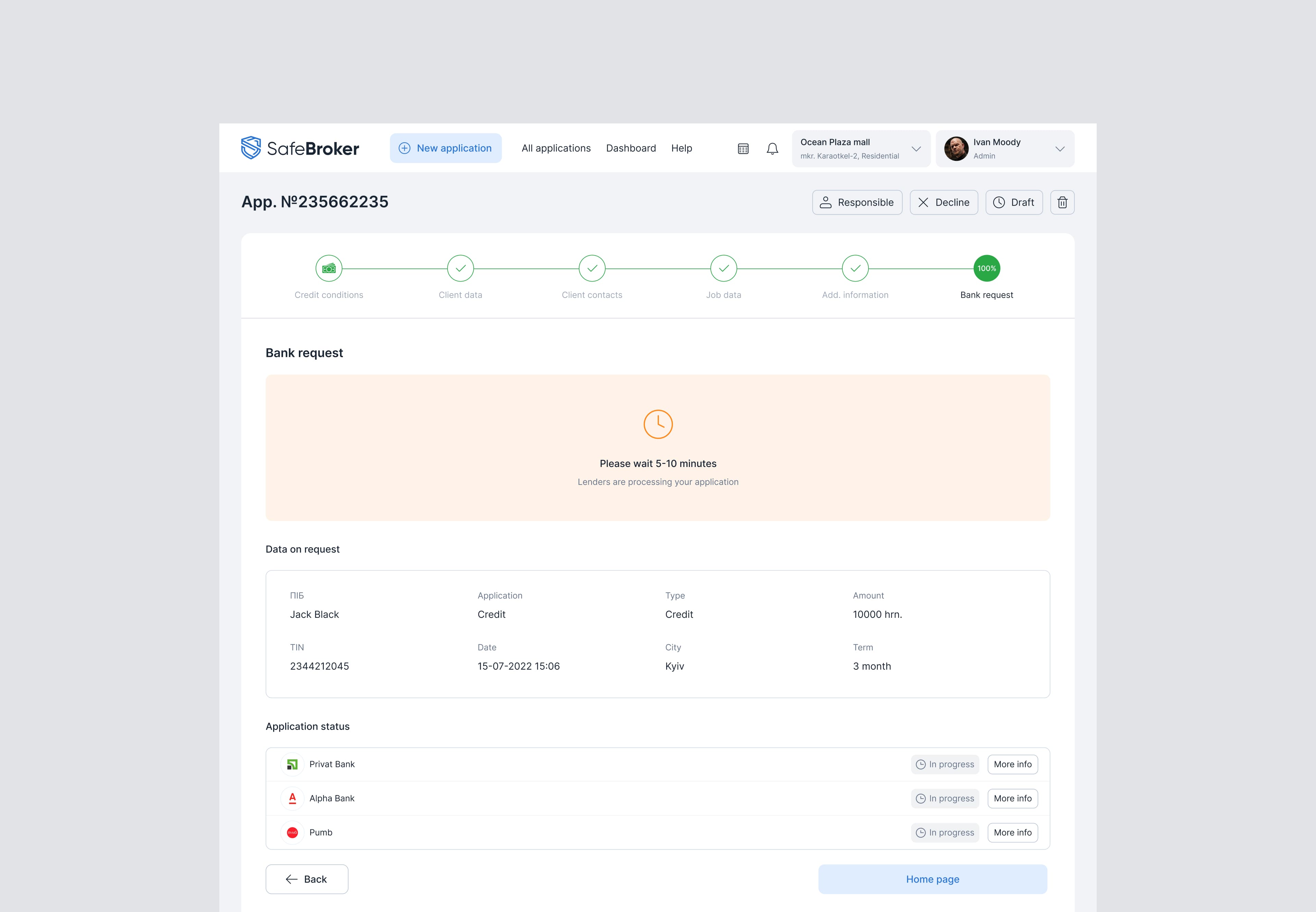Jump to Job data step
This screenshot has width=1316, height=912.
pos(723,268)
